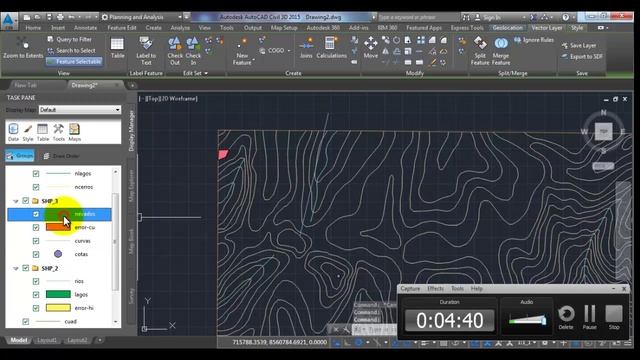Click Check In feature icon
Image resolution: width=640 pixels, height=360 pixels.
pos(193,51)
